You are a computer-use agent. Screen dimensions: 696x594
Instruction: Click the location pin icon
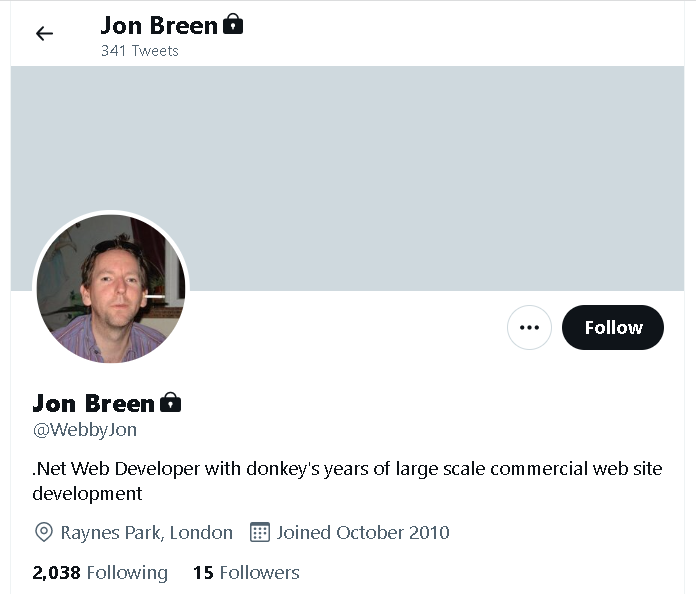[x=44, y=532]
